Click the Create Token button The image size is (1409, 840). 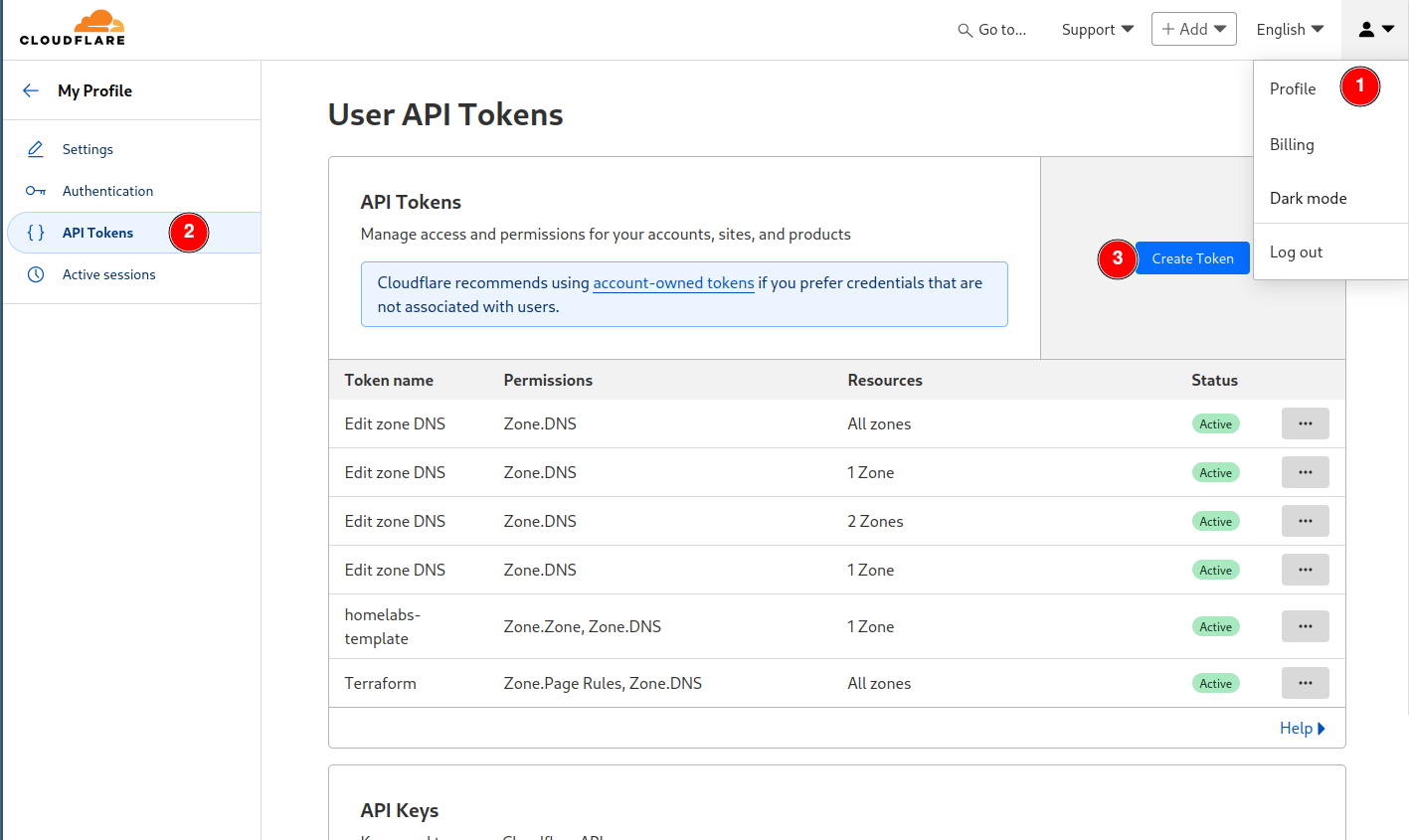(1192, 258)
